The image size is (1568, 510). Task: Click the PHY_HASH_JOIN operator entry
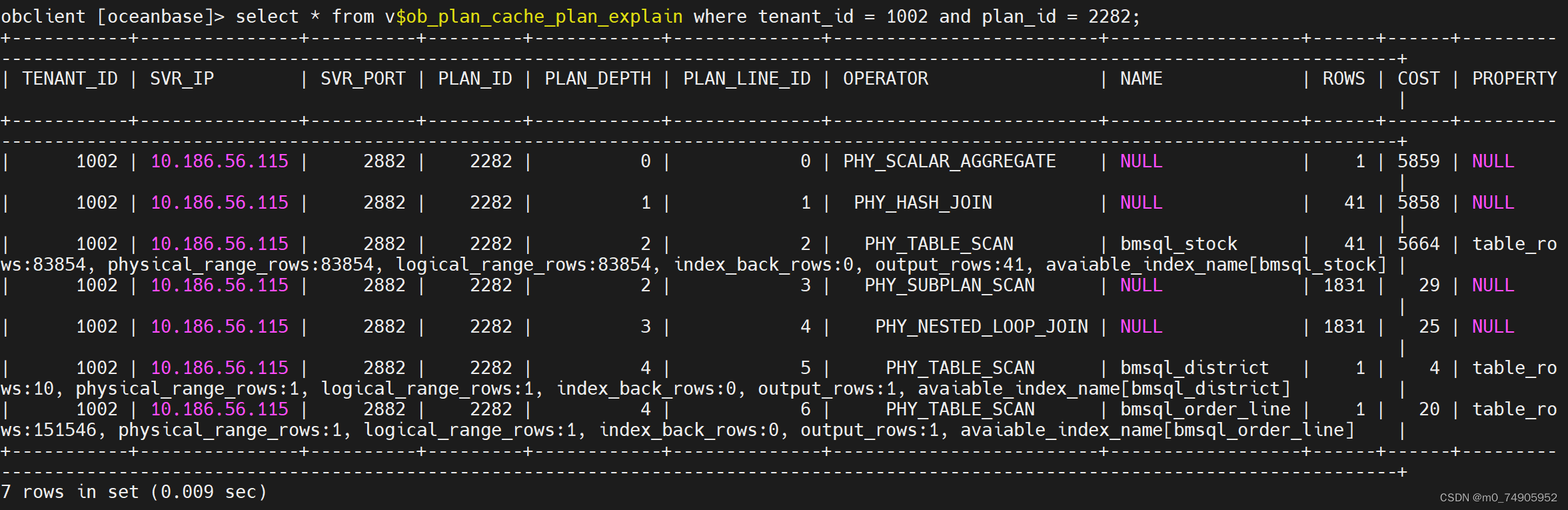[923, 203]
